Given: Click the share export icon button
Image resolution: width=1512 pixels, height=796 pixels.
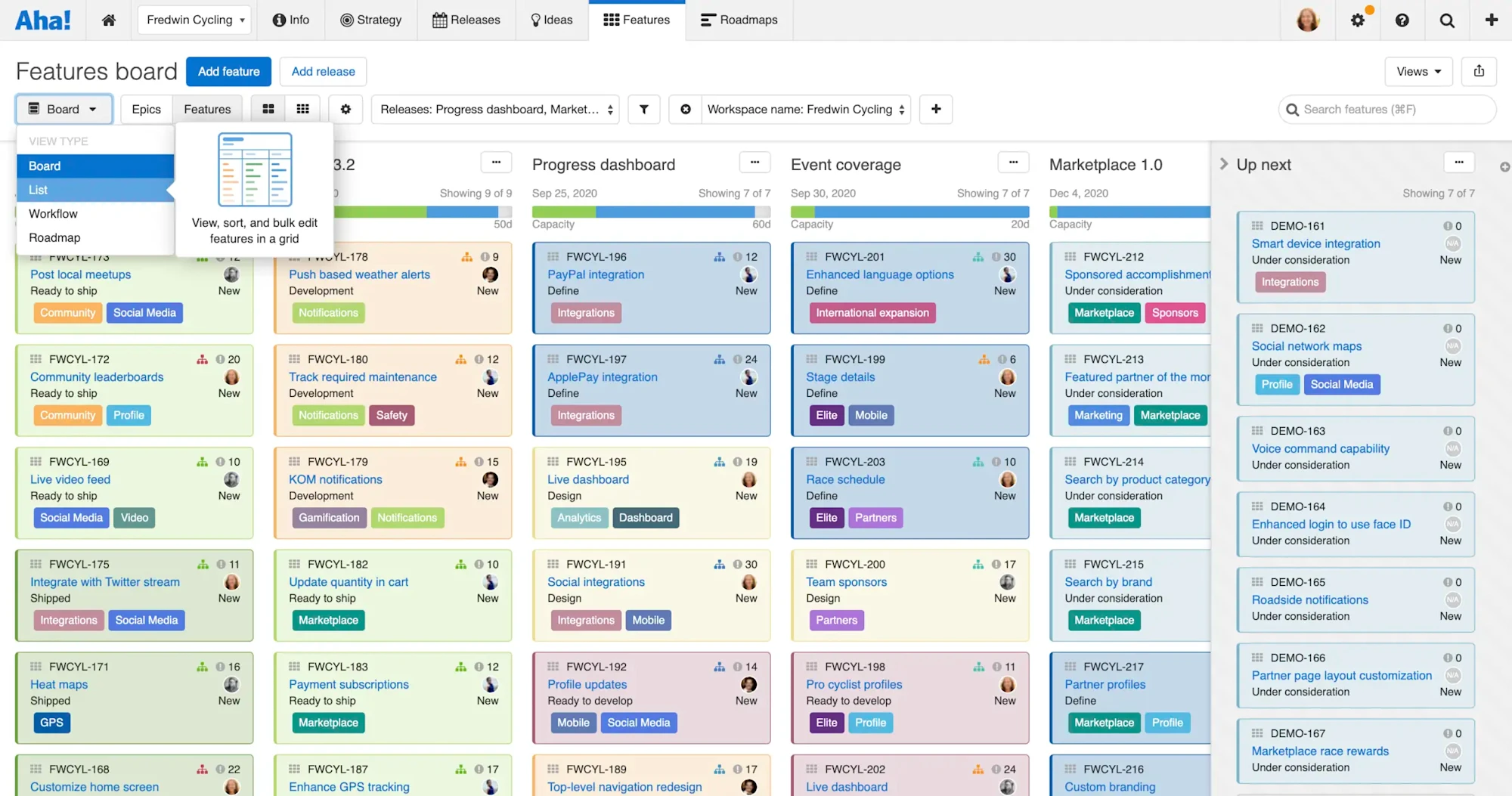Looking at the screenshot, I should pyautogui.click(x=1479, y=71).
